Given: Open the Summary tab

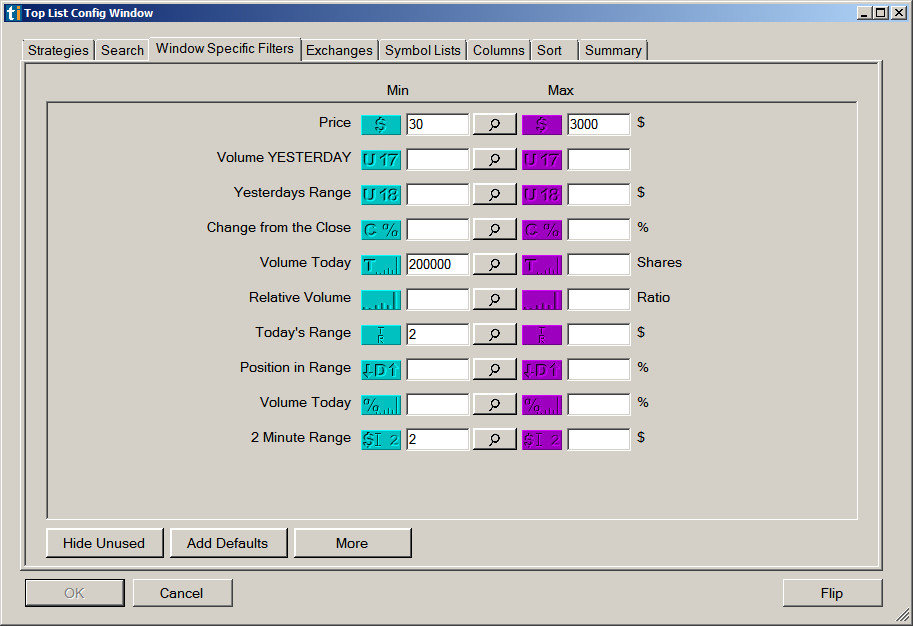Looking at the screenshot, I should point(613,50).
